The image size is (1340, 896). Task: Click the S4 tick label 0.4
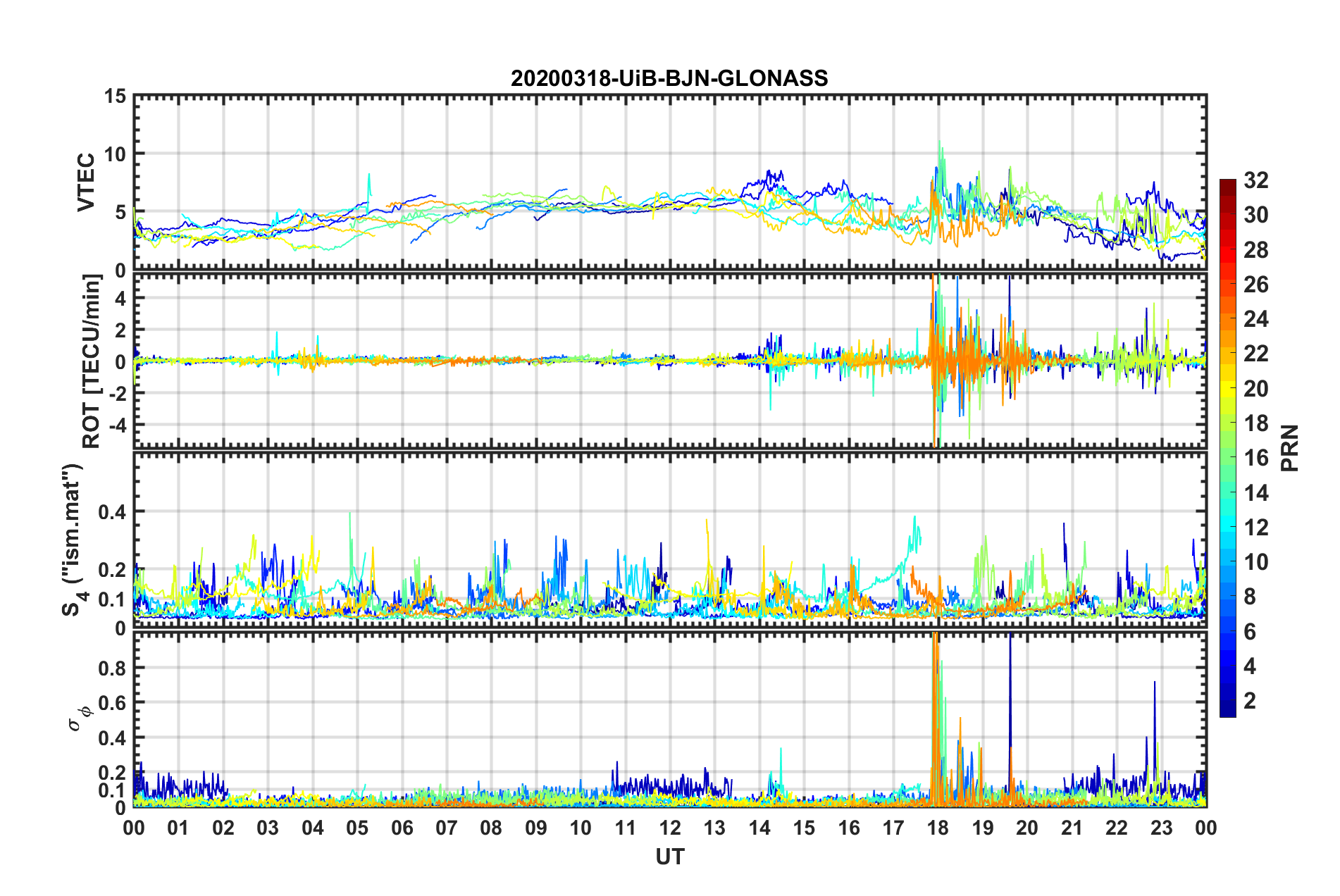(111, 512)
